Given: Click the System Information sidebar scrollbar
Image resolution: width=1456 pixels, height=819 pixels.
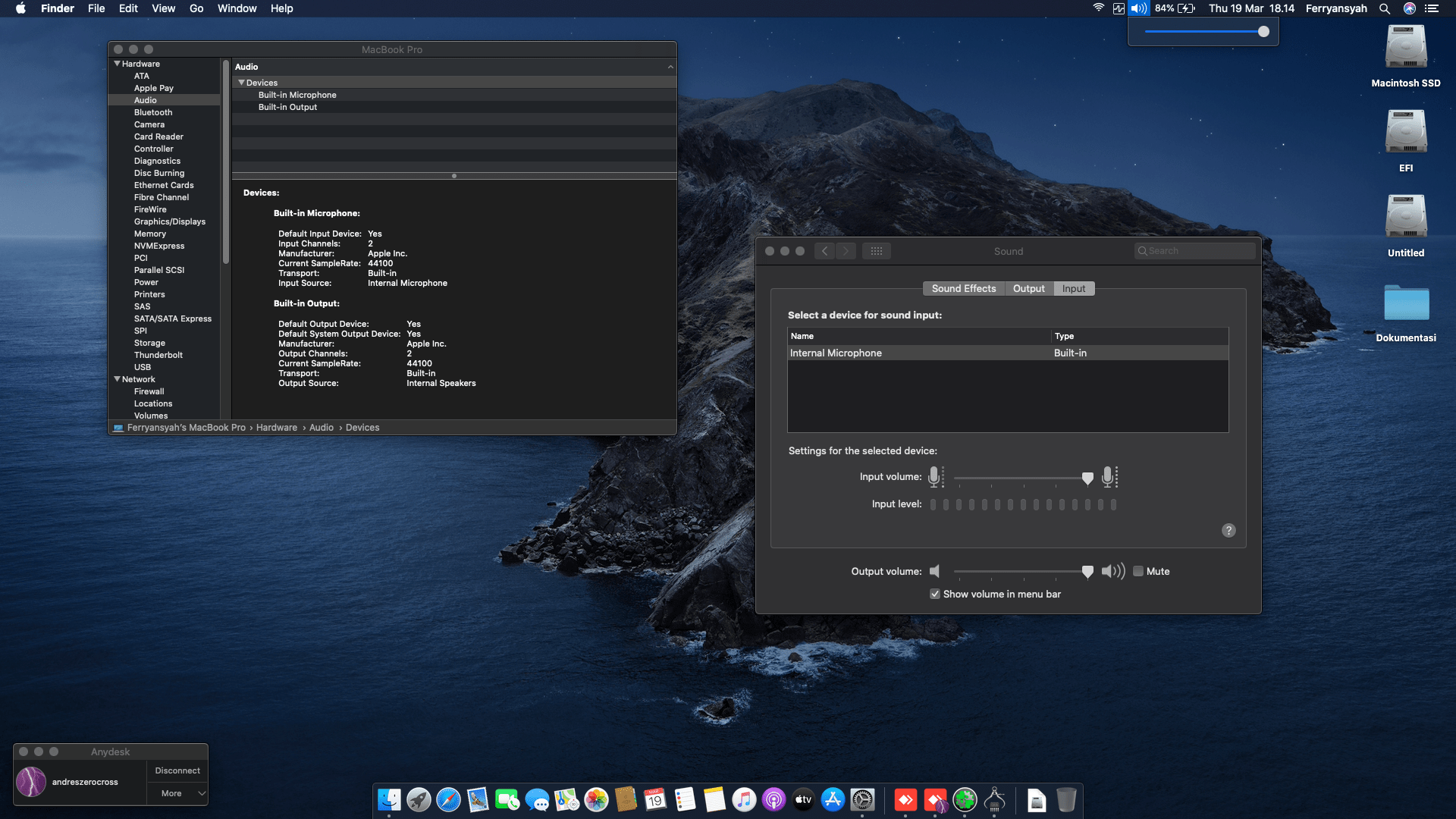Looking at the screenshot, I should click(226, 163).
